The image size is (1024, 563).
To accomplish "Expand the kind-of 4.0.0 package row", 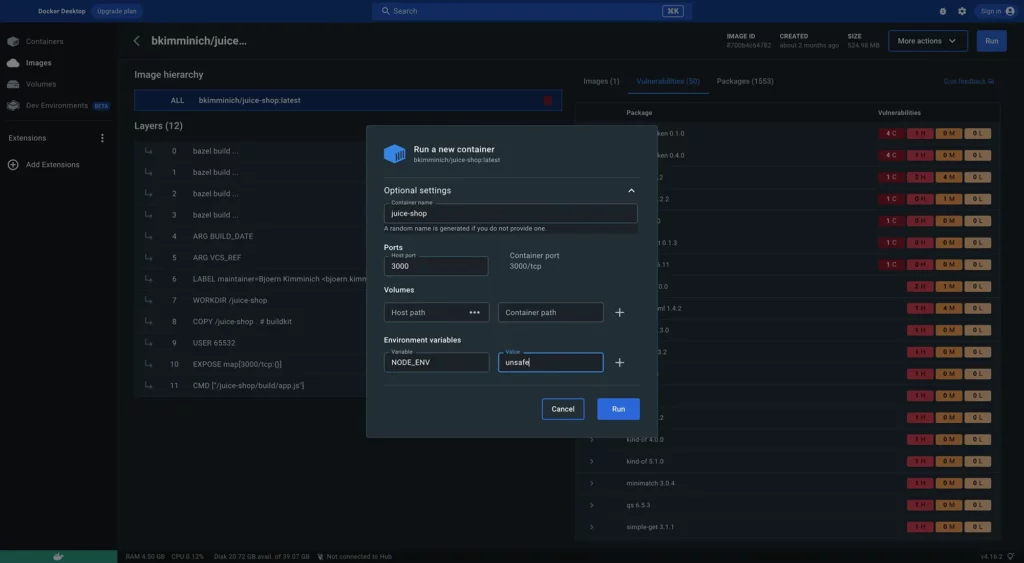I will click(592, 440).
